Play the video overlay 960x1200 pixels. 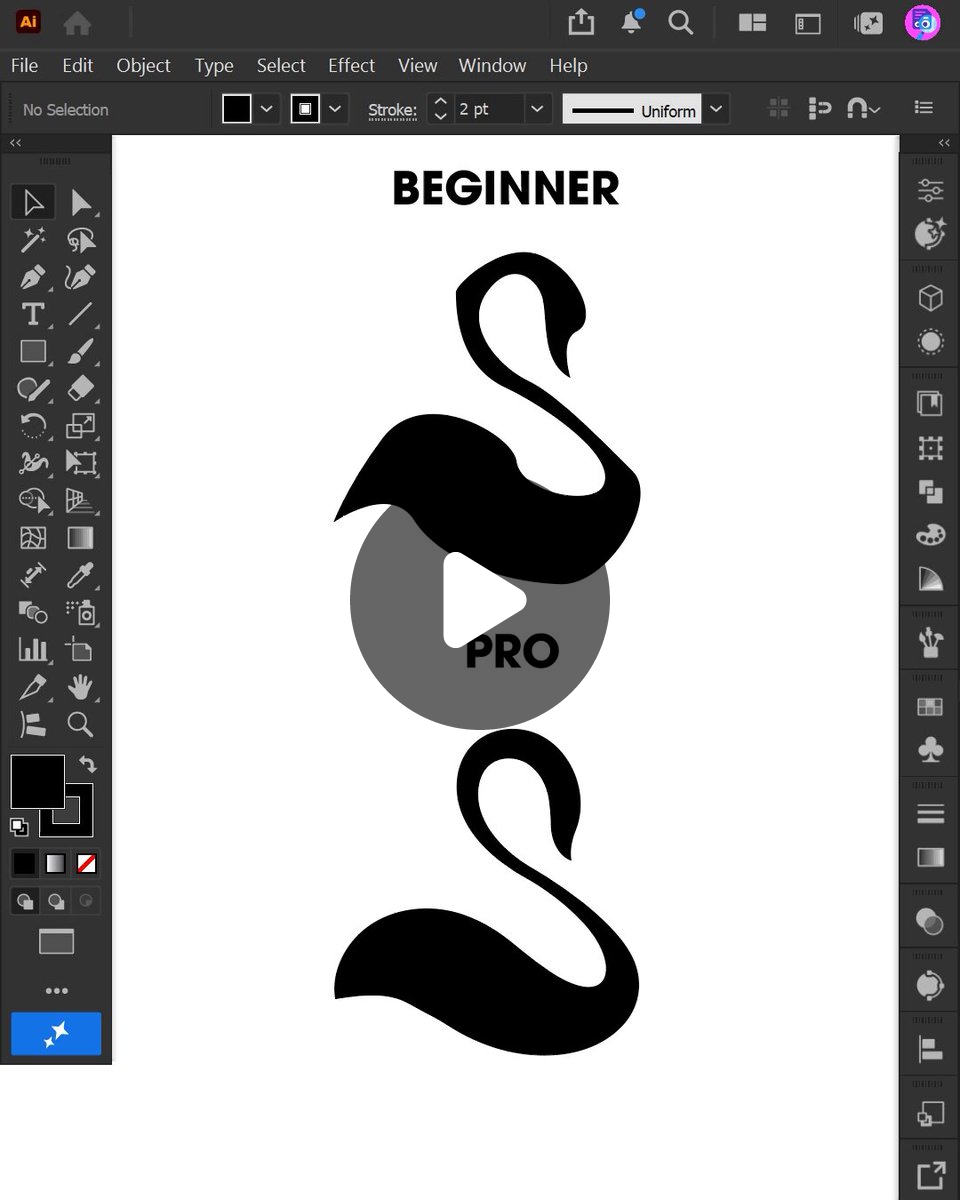coord(480,599)
